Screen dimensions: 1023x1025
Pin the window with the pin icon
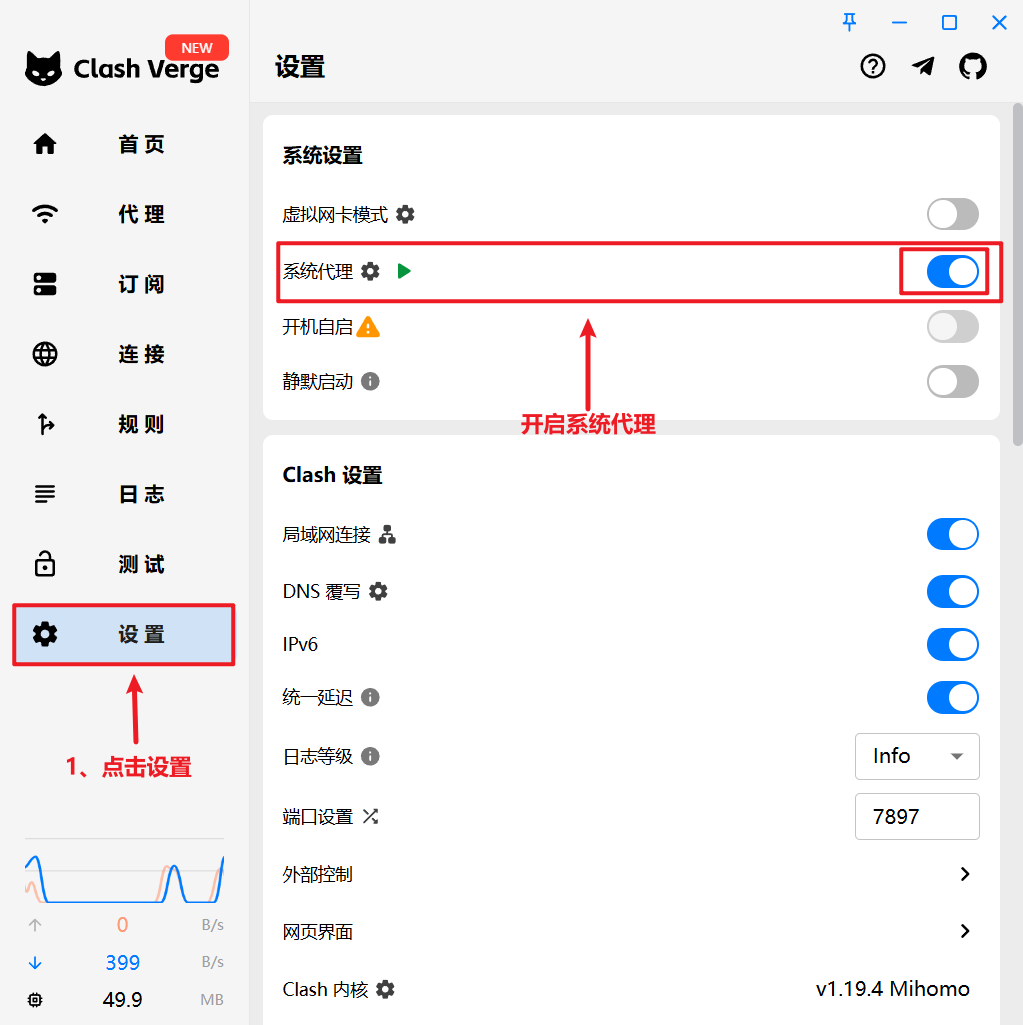tap(850, 22)
